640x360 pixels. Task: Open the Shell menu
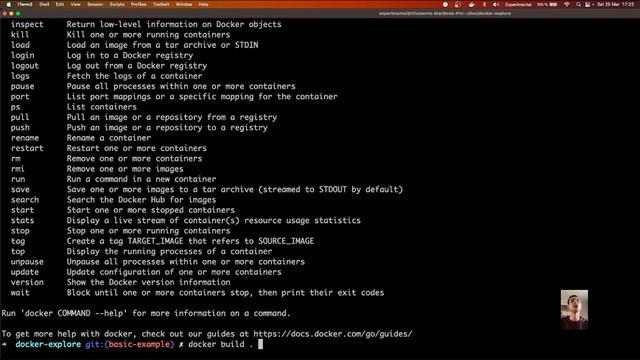[x=44, y=4]
